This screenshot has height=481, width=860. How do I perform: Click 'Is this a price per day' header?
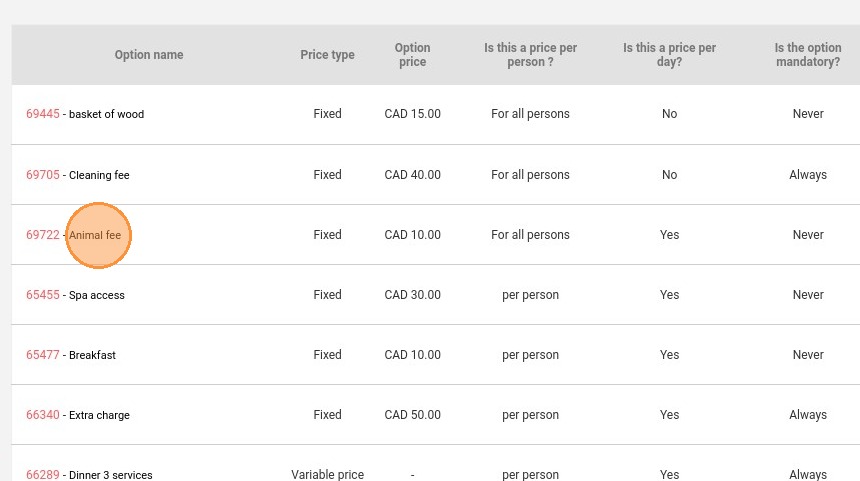tap(669, 55)
